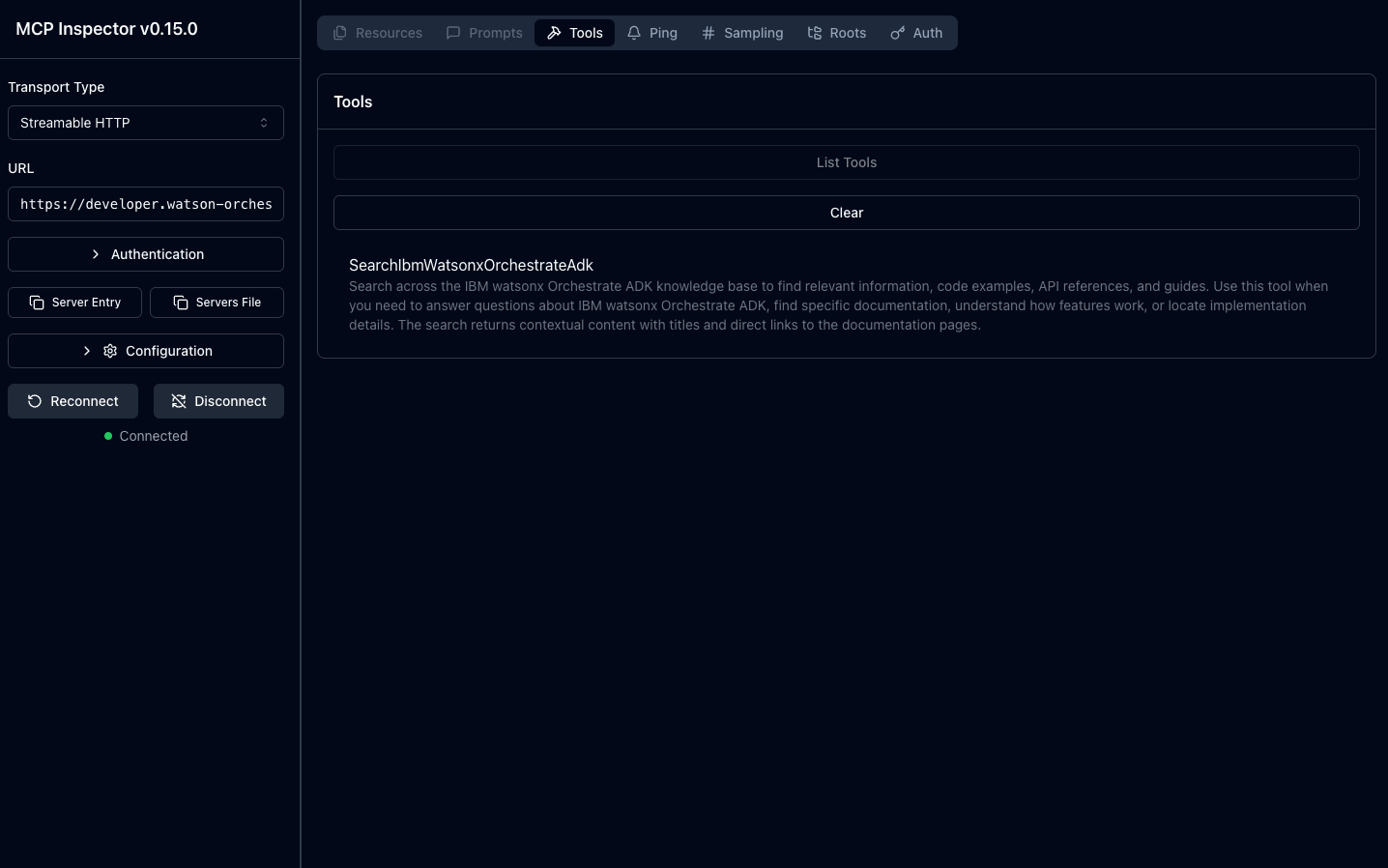Click the tool description starting 'Search across the IBM'
The height and width of the screenshot is (868, 1388).
[x=839, y=305]
